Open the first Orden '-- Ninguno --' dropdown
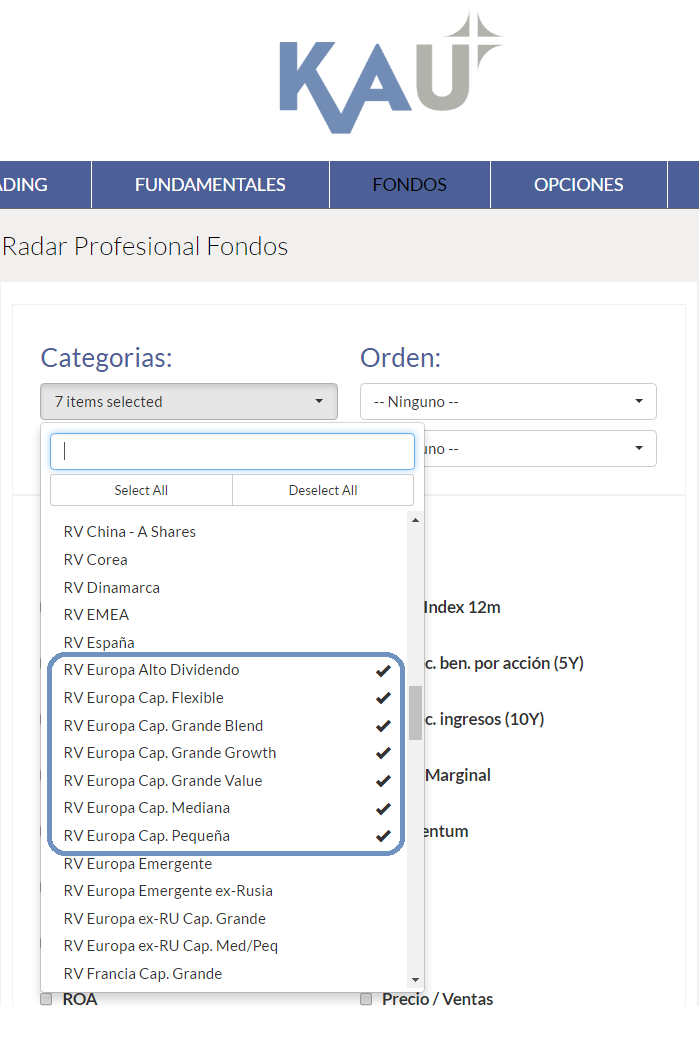The height and width of the screenshot is (1047, 699). [x=508, y=401]
